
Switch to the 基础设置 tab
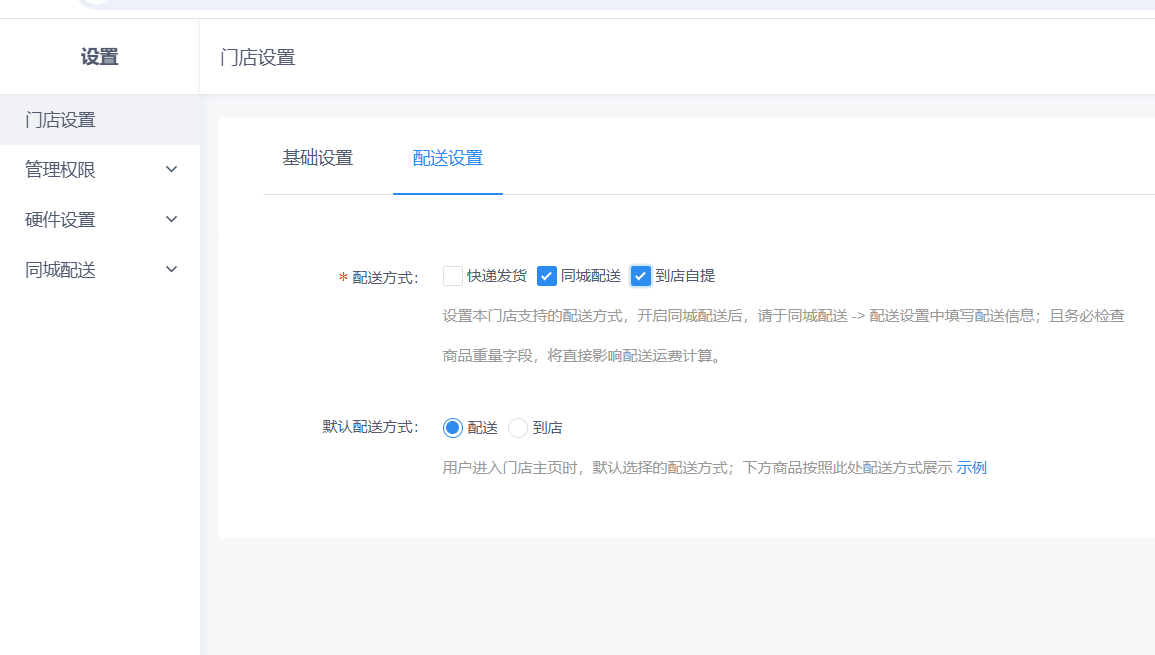click(318, 158)
